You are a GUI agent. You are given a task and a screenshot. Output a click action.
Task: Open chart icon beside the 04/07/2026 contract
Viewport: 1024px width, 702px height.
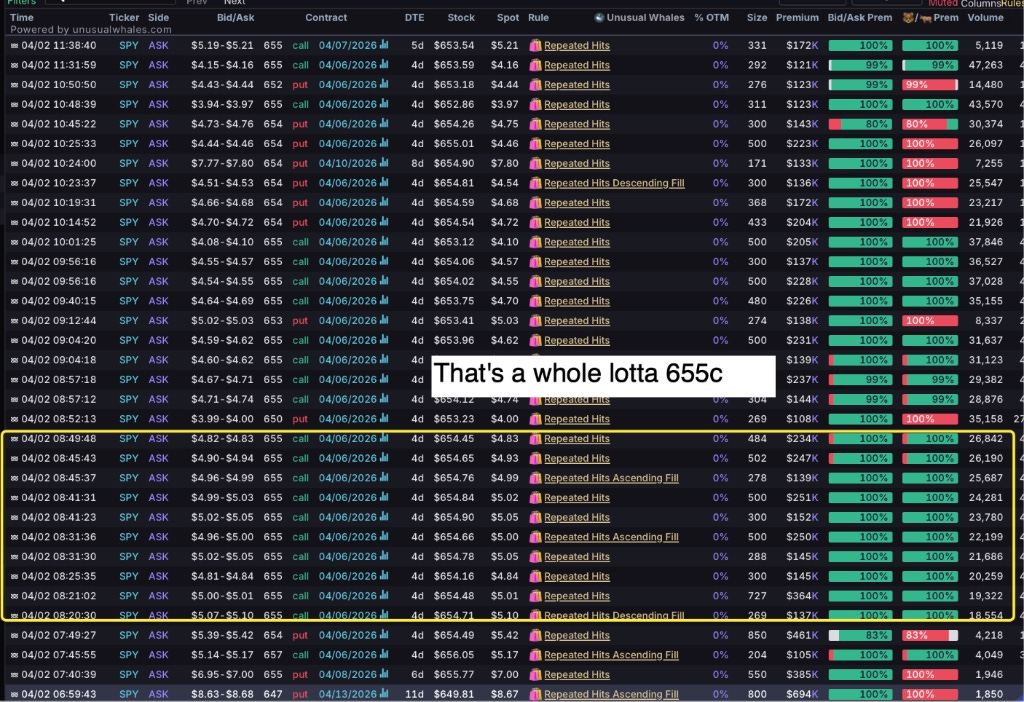coord(384,45)
